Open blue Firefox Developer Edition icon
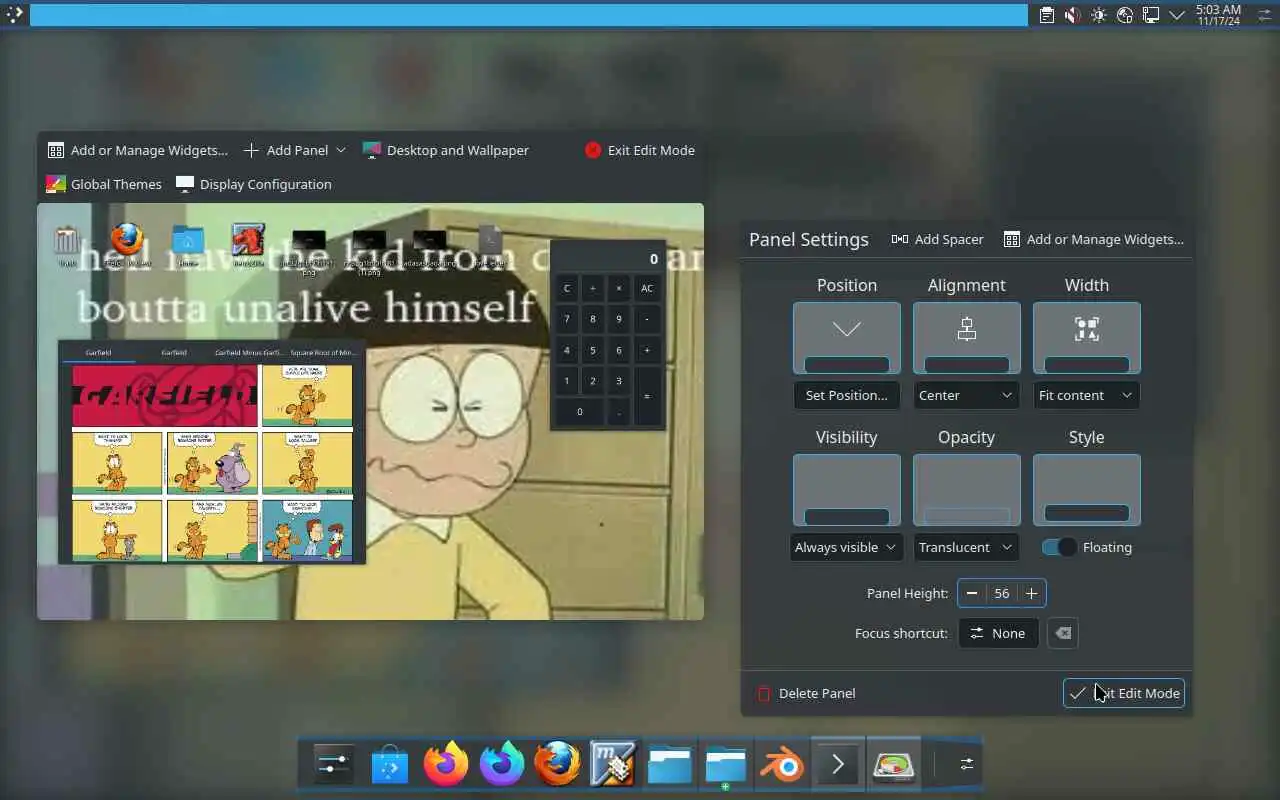 pyautogui.click(x=502, y=766)
